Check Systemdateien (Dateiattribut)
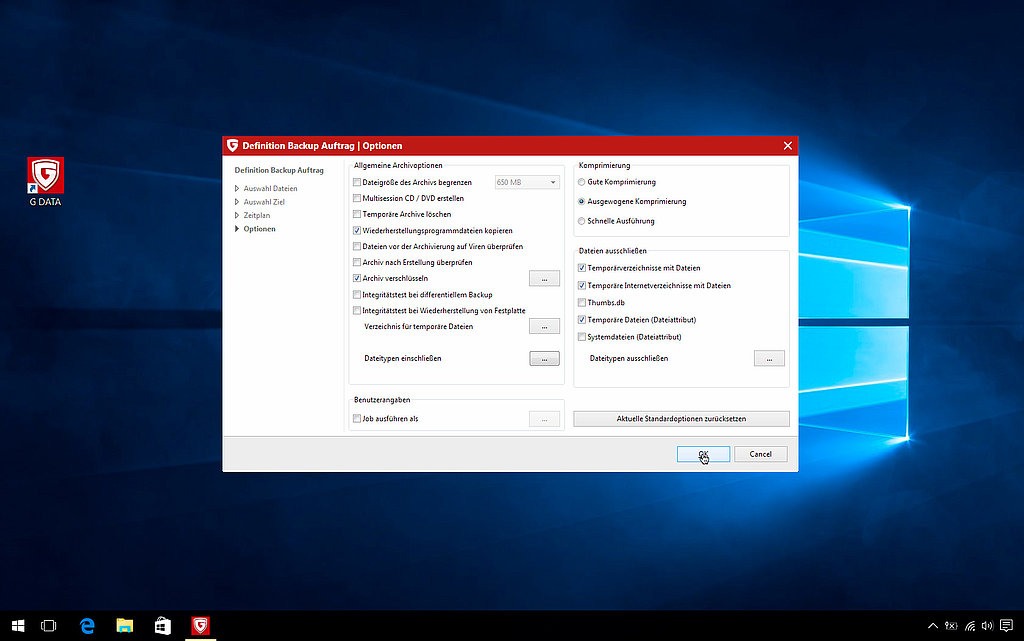 tap(581, 336)
